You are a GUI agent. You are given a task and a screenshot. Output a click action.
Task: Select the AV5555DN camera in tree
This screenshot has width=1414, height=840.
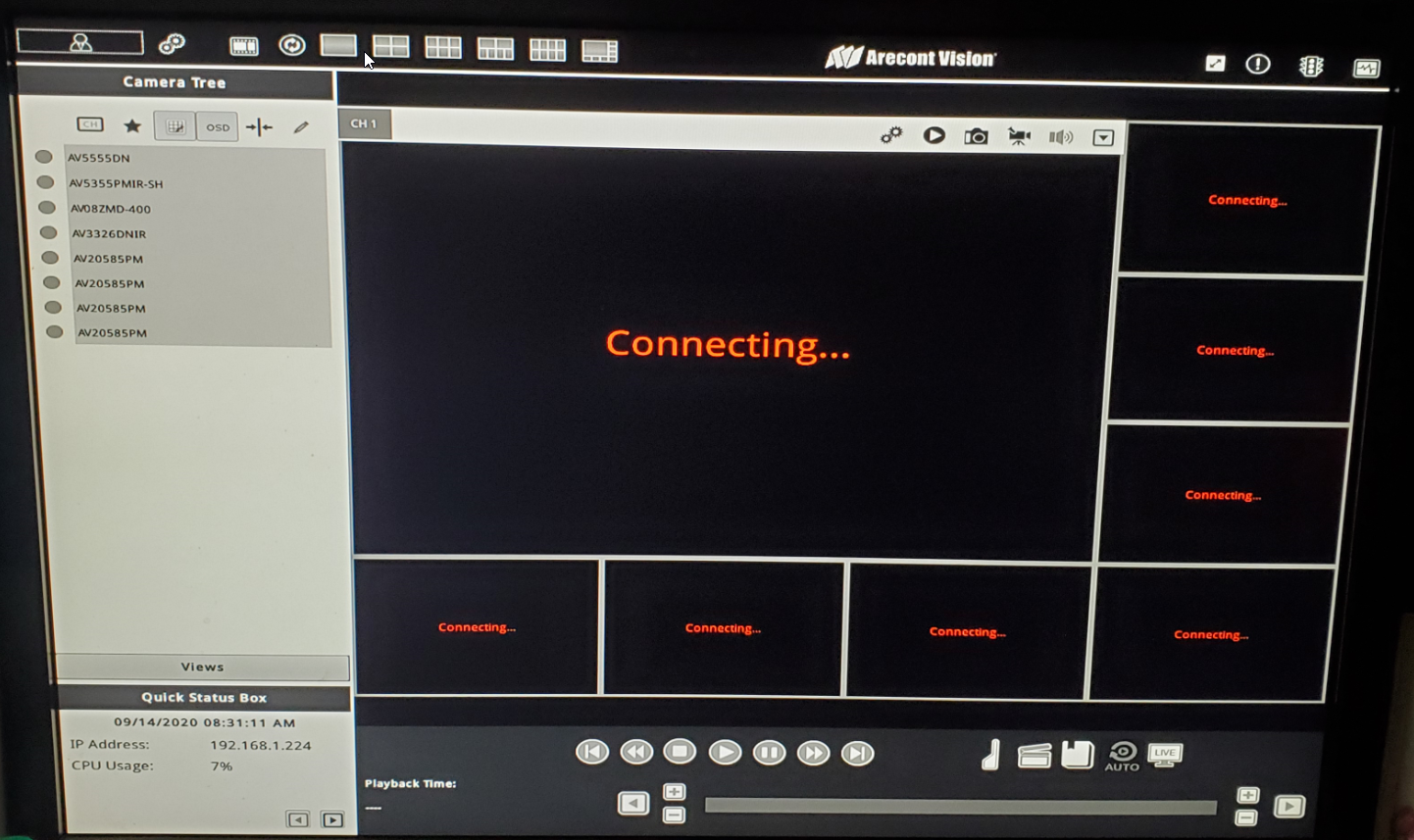99,157
